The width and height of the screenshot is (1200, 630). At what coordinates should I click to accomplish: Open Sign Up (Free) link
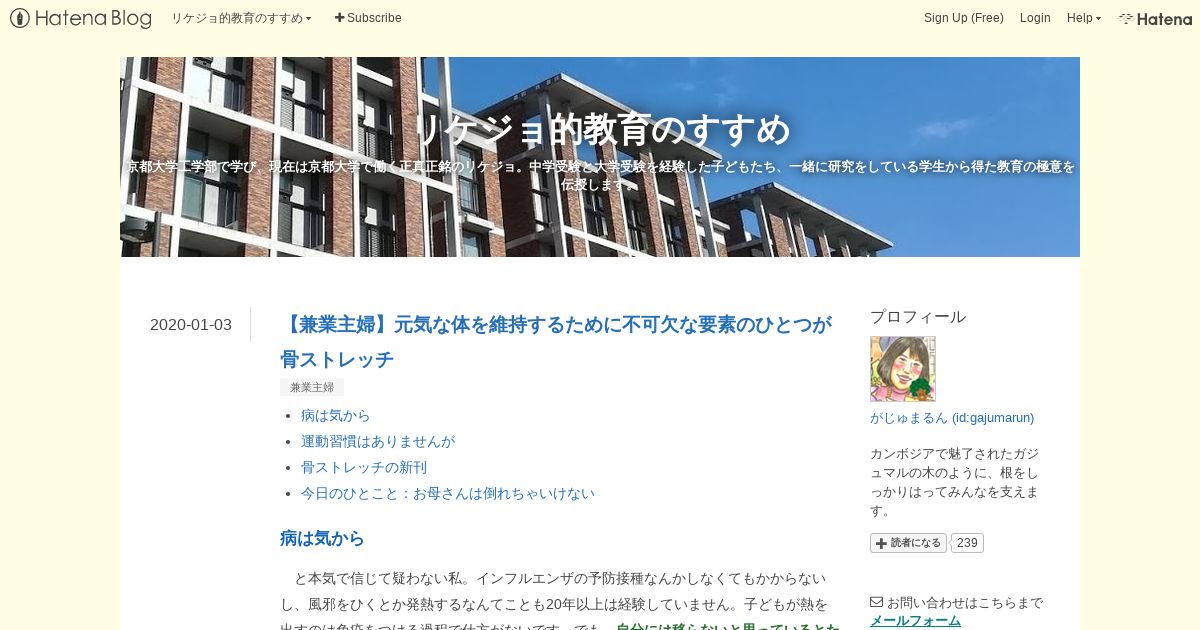[963, 18]
